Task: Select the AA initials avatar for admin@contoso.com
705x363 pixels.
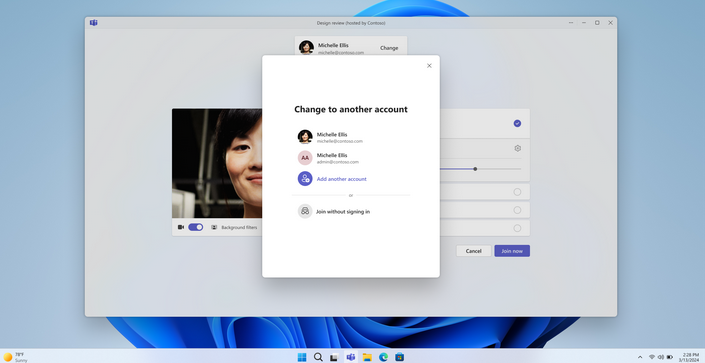Action: point(305,158)
